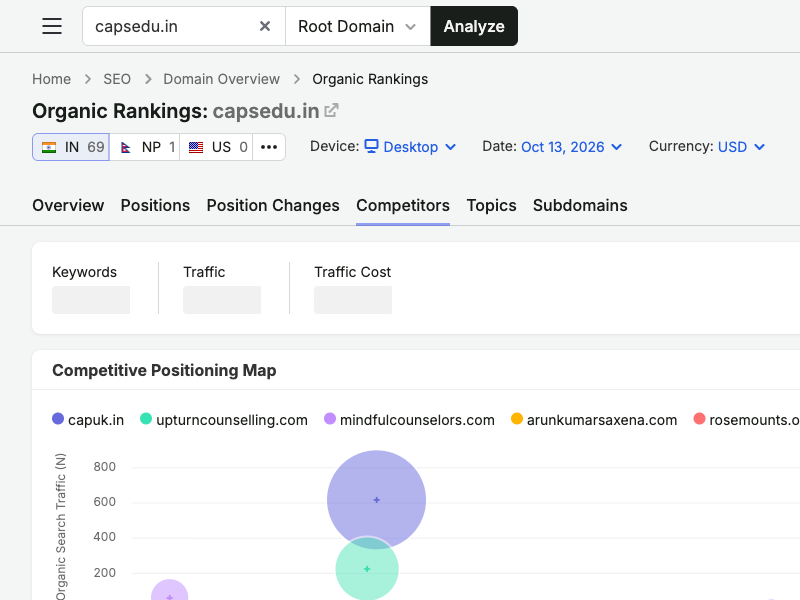800x600 pixels.
Task: Open the Root Domain dropdown
Action: point(358,26)
